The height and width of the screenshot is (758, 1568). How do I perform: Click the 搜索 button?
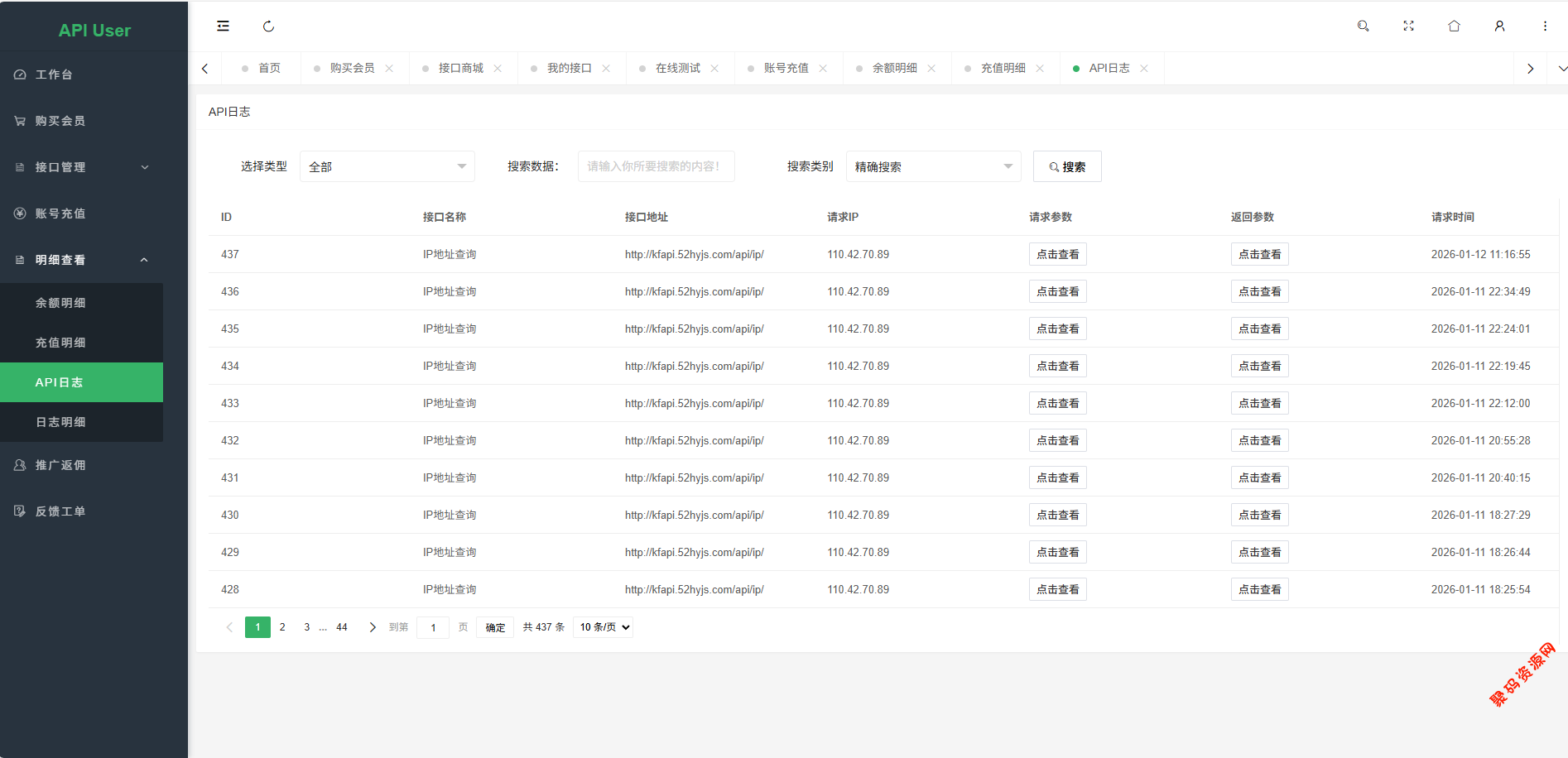pos(1066,166)
